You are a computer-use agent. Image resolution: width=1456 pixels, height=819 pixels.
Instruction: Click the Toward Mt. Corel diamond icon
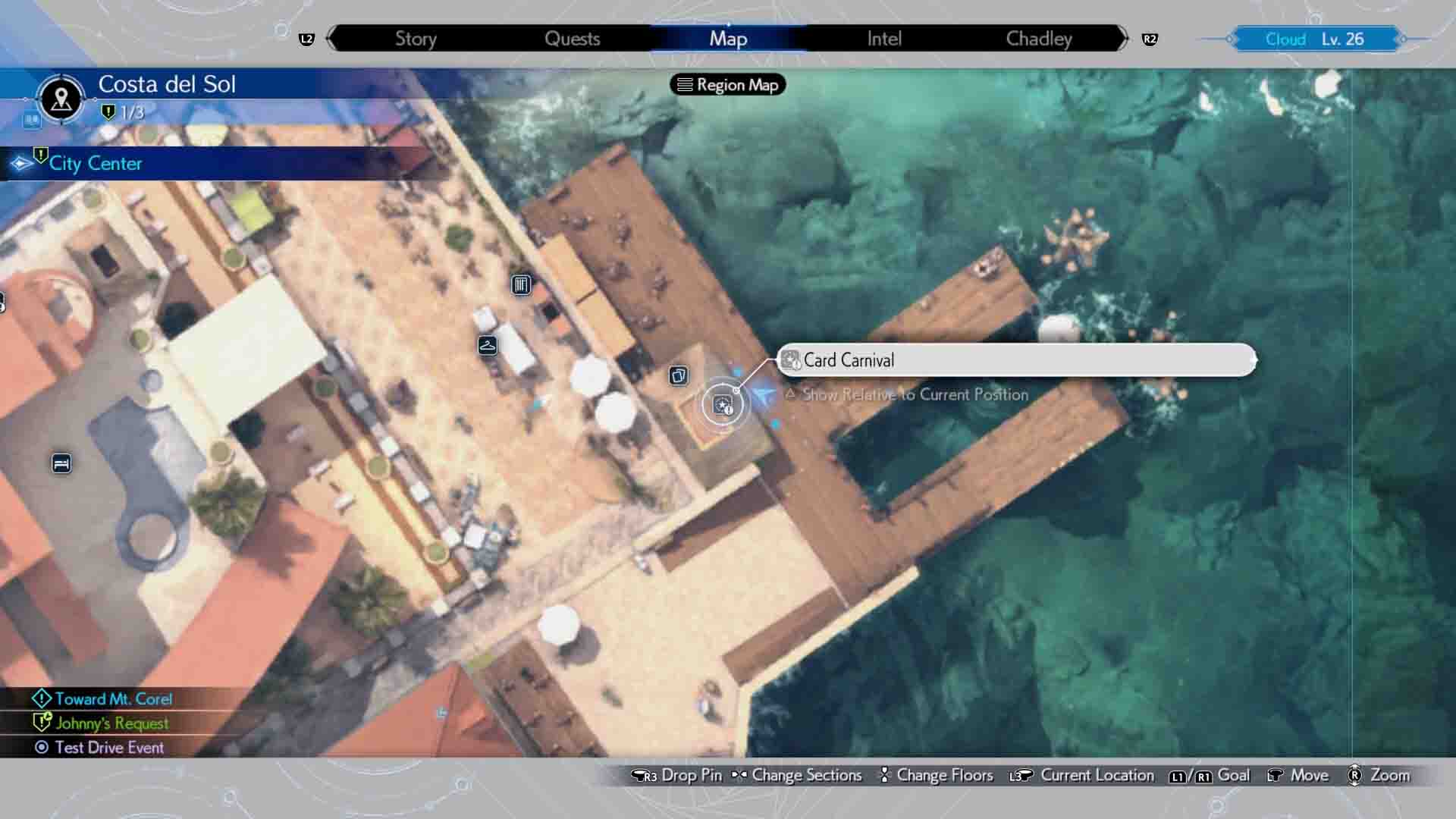[42, 698]
